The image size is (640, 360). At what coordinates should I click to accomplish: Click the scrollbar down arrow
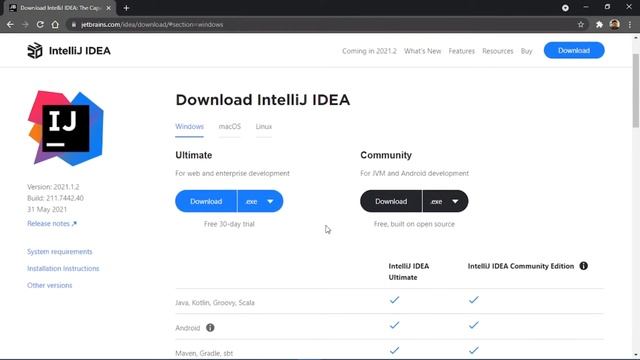point(636,355)
